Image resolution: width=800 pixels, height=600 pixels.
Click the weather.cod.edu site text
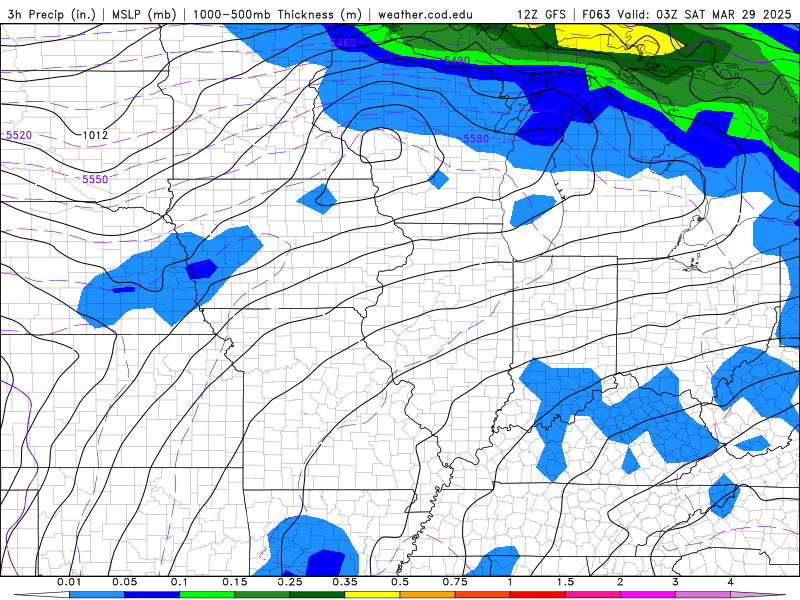coord(425,14)
